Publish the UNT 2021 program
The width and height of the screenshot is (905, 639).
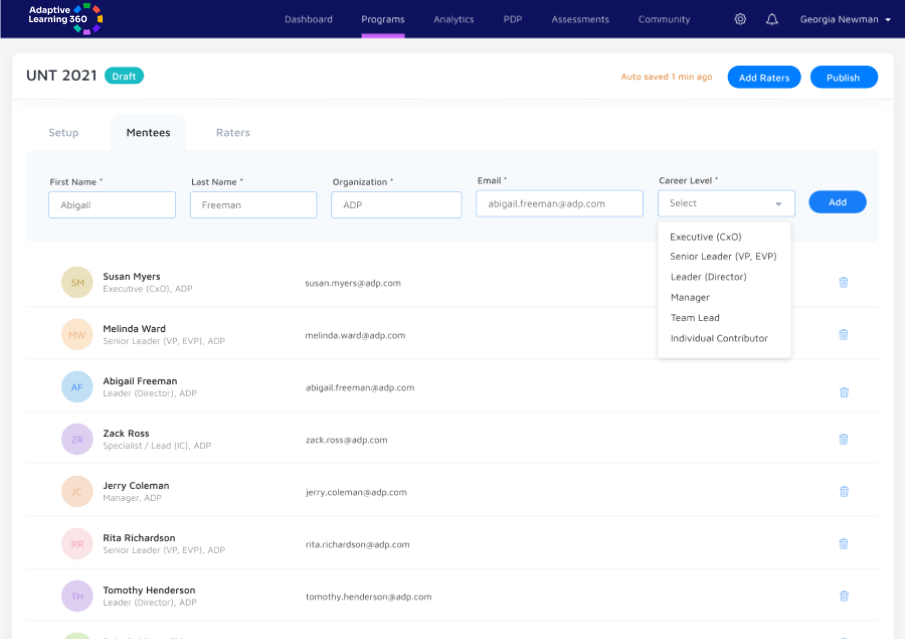pyautogui.click(x=843, y=77)
